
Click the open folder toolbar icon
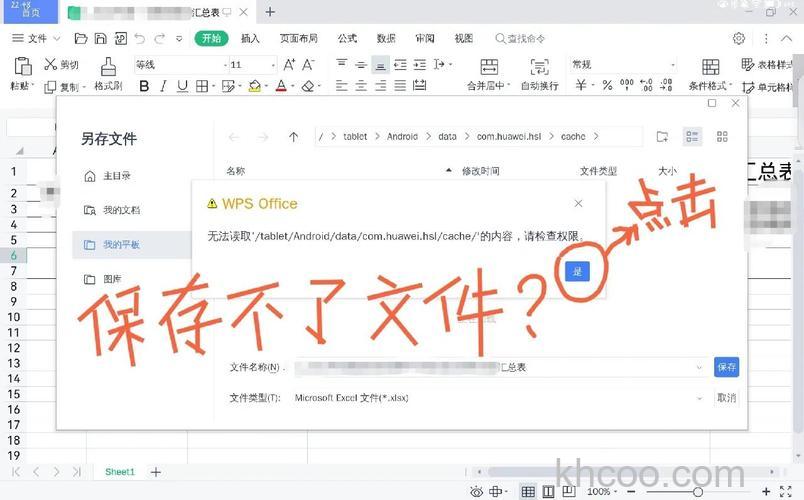[81, 38]
